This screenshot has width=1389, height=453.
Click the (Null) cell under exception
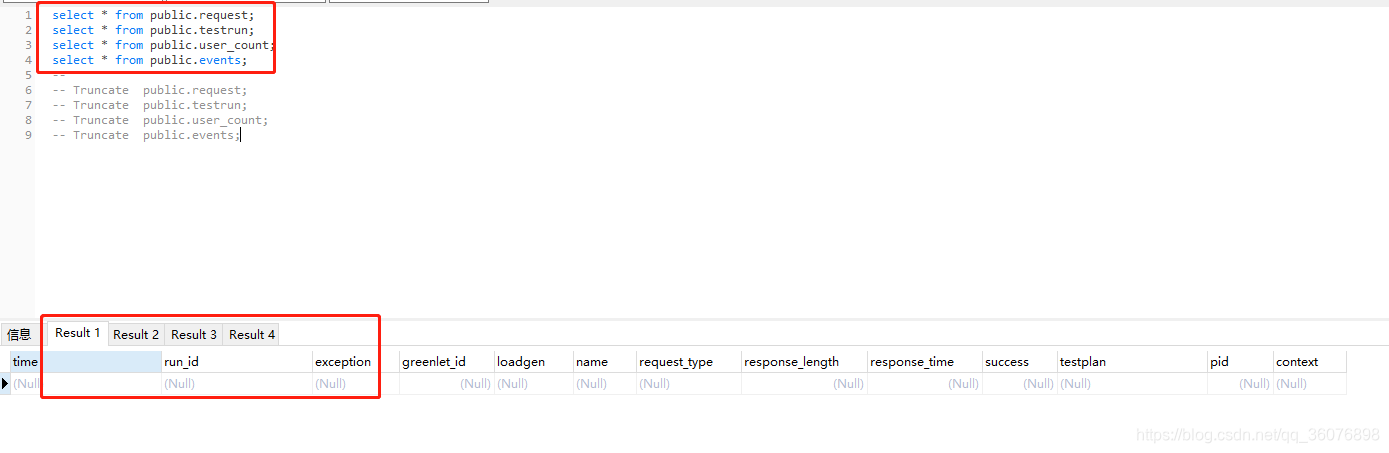[356, 384]
